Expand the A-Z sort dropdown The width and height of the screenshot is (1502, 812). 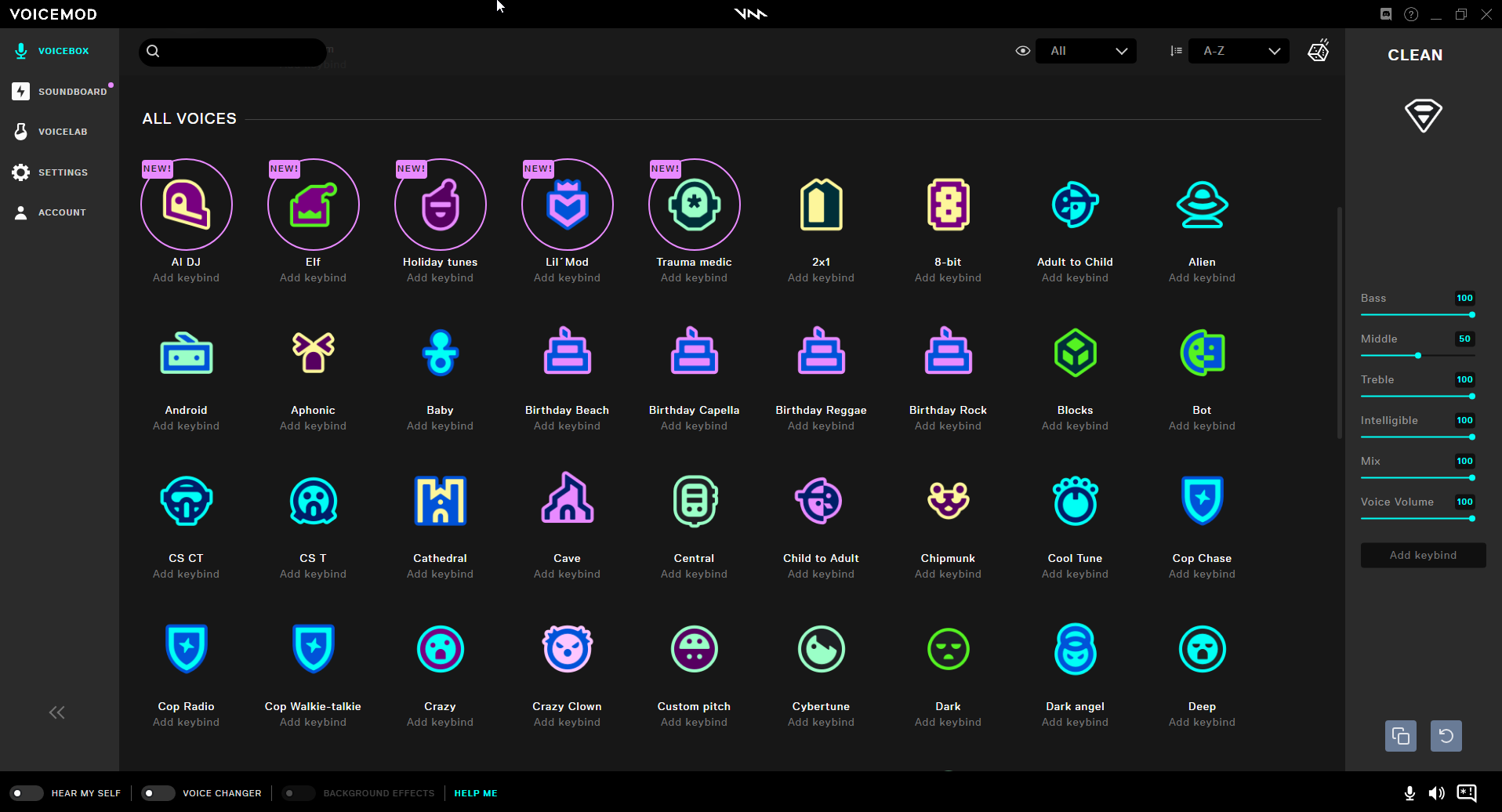point(1239,51)
